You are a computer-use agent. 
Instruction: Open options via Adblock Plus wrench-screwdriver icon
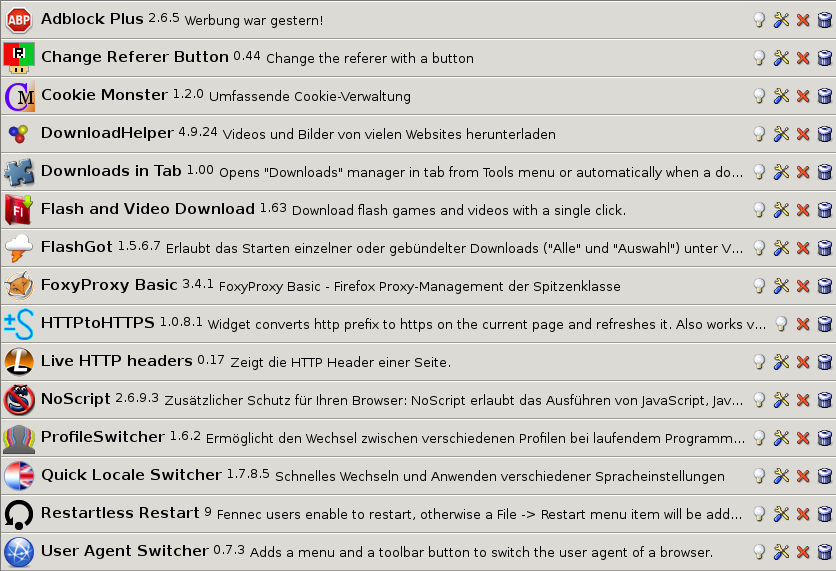coord(781,20)
